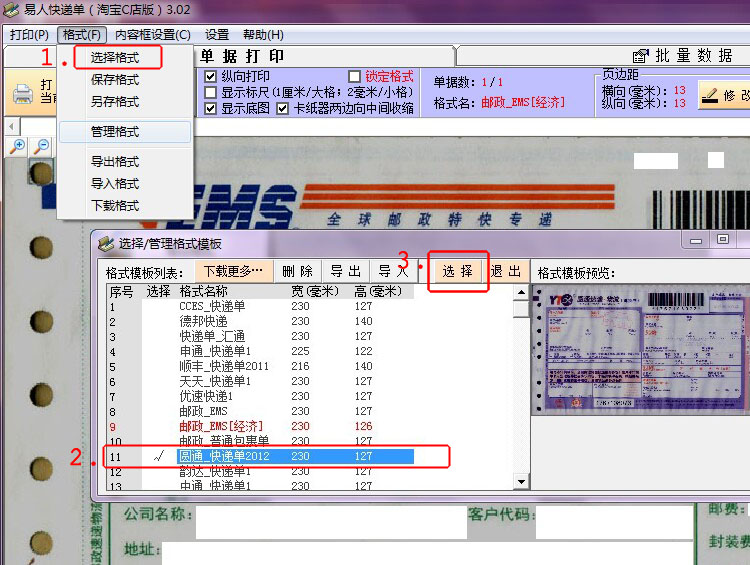Choose 下载格式 menu entry
This screenshot has width=750, height=565.
pyautogui.click(x=115, y=206)
